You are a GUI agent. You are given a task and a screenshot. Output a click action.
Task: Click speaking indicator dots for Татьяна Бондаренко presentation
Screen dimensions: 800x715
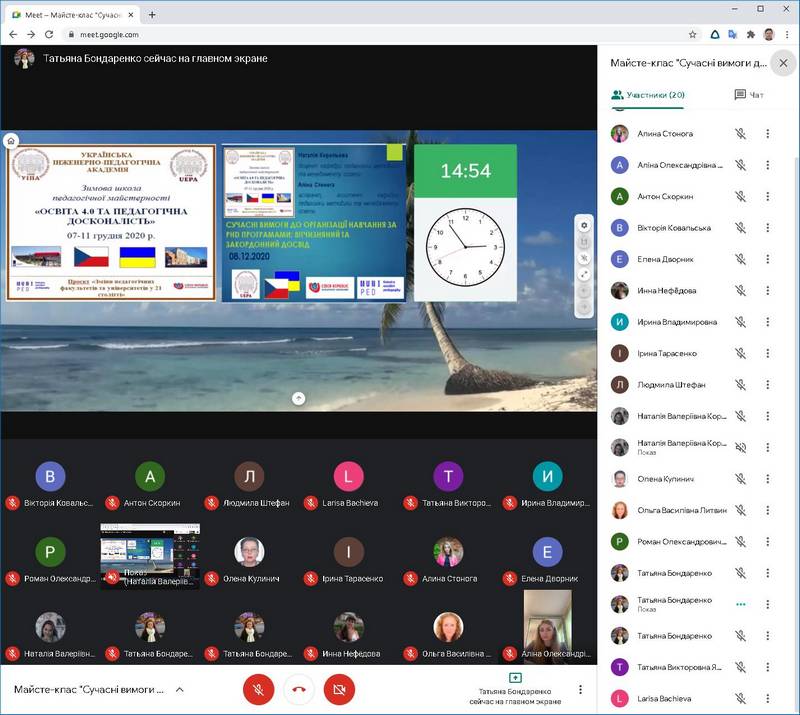(x=740, y=604)
